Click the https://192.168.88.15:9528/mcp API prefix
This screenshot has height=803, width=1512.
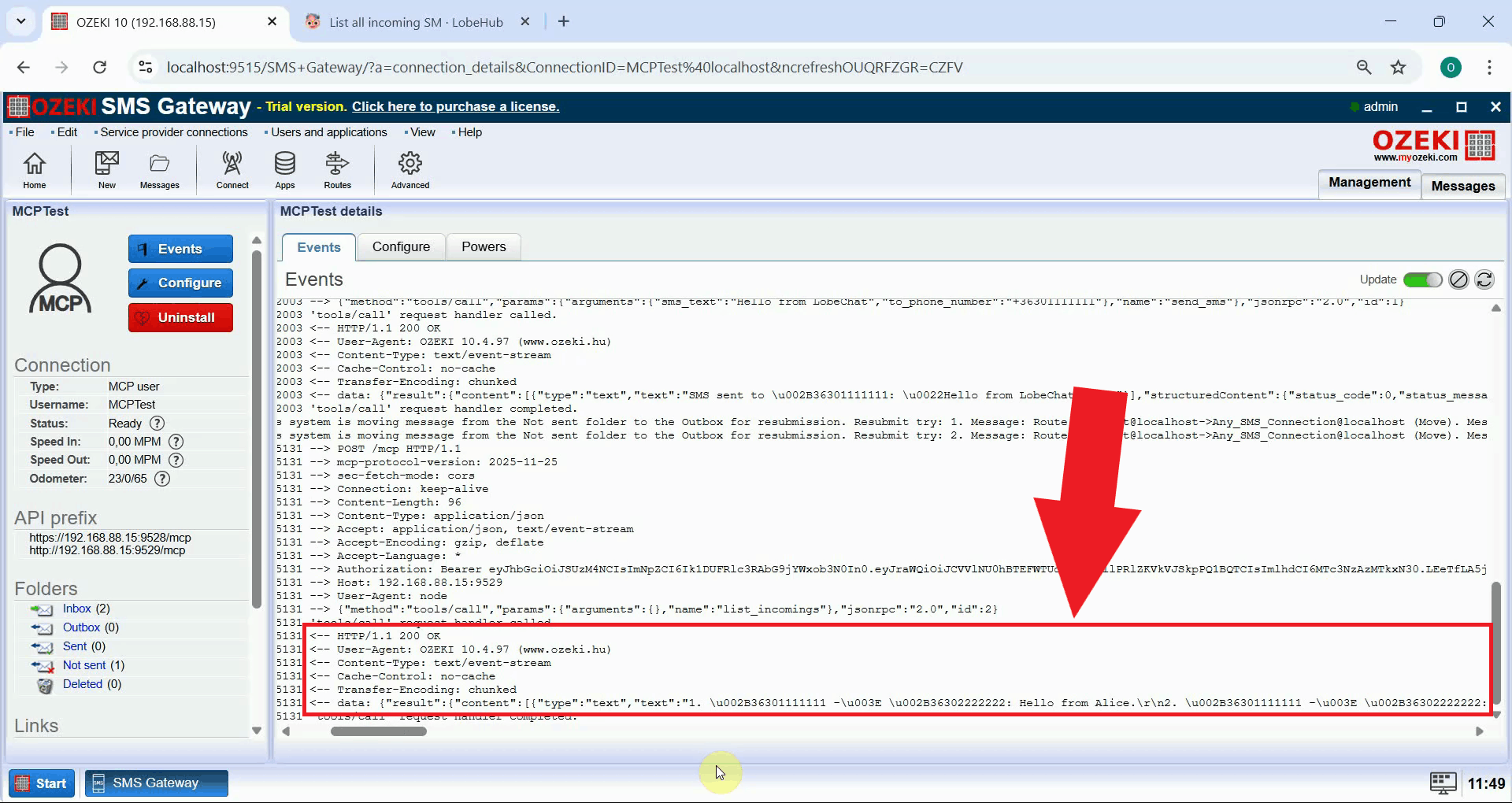coord(110,538)
